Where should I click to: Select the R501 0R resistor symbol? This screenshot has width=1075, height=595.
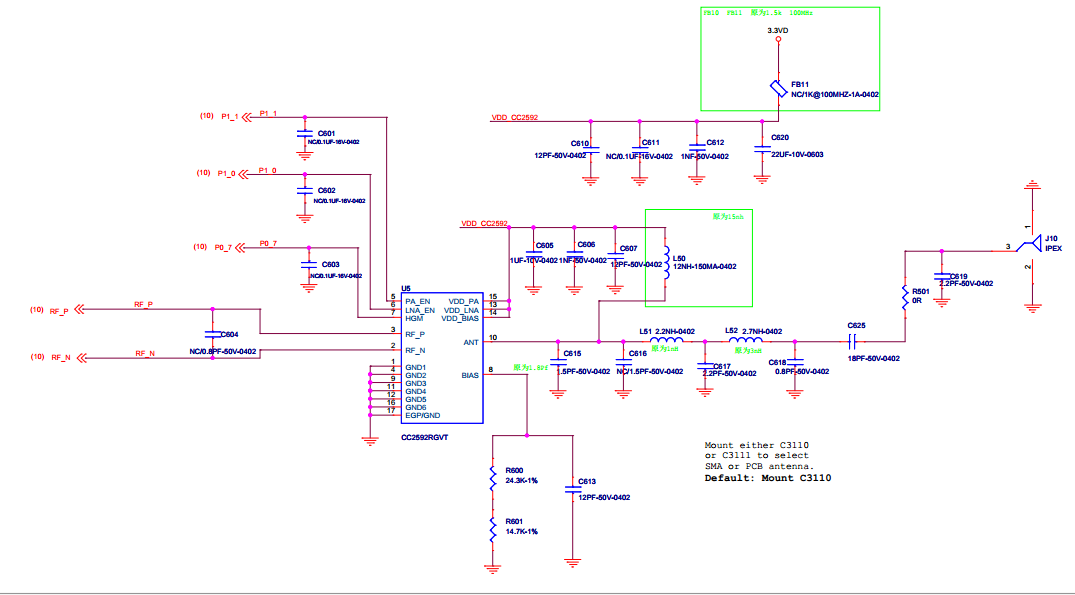pyautogui.click(x=905, y=297)
